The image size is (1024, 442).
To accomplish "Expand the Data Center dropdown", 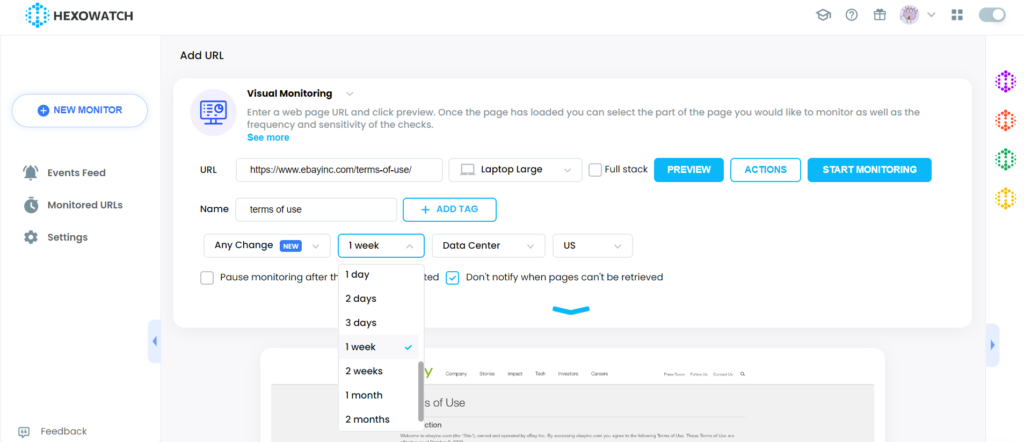I will coord(488,246).
